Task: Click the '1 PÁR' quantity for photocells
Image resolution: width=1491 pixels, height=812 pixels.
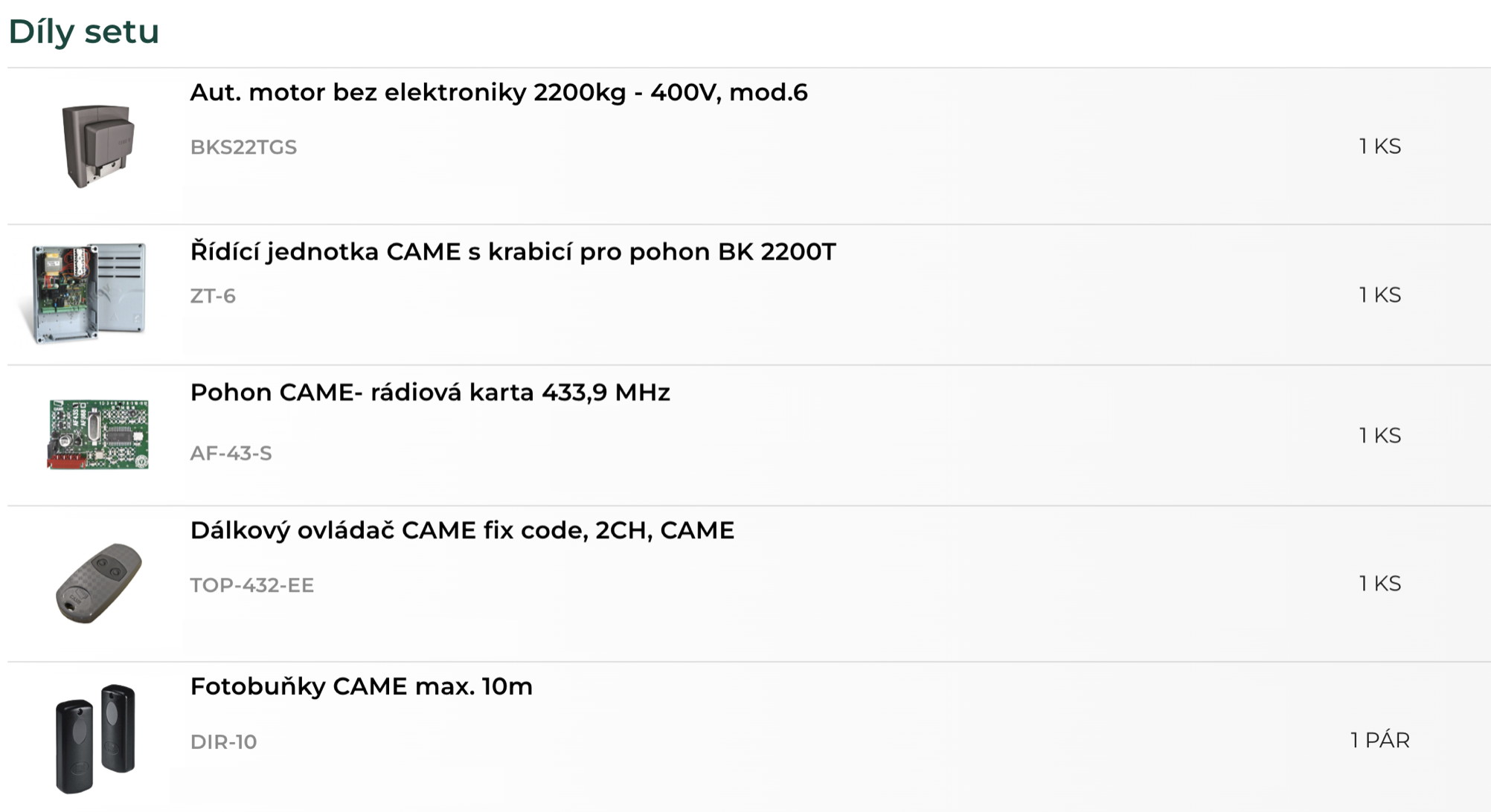Action: [1380, 740]
